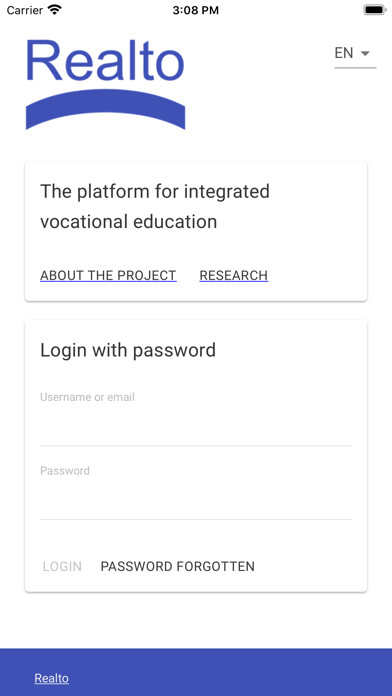Tap the Wi-Fi icon in the status bar
Screen dimensions: 392x696
point(55,10)
